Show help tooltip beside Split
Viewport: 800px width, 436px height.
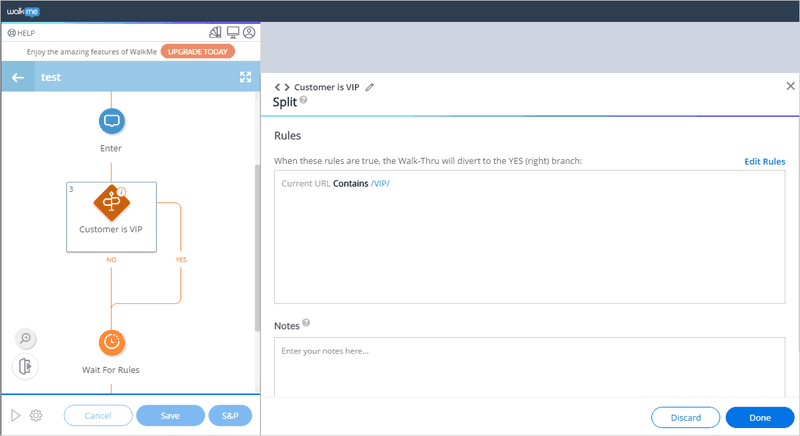point(304,100)
